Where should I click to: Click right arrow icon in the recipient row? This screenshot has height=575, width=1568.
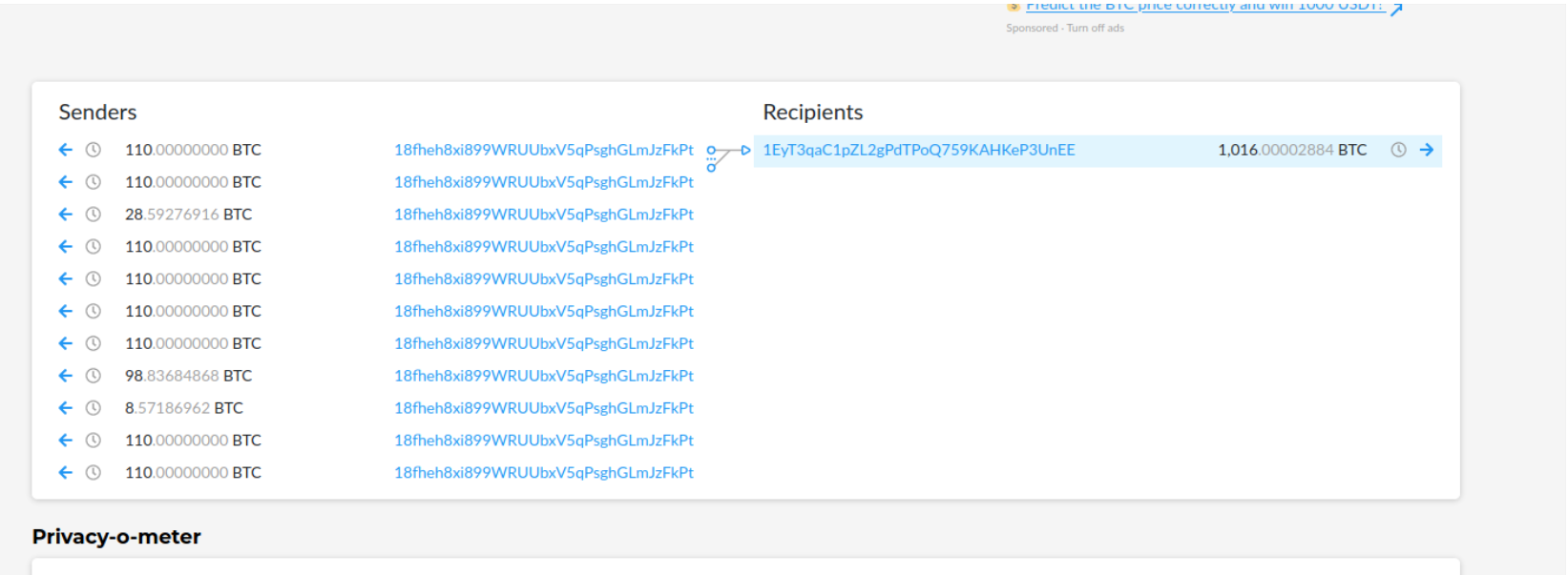coord(1427,150)
